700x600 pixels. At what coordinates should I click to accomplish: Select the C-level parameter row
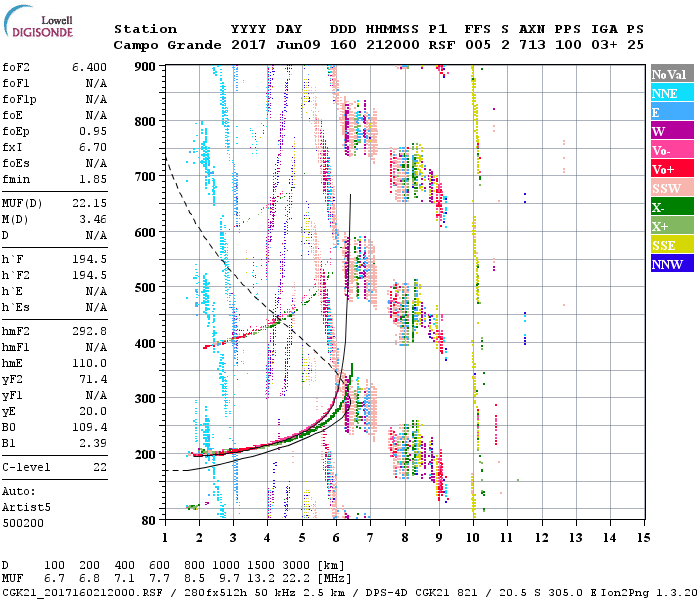point(55,467)
